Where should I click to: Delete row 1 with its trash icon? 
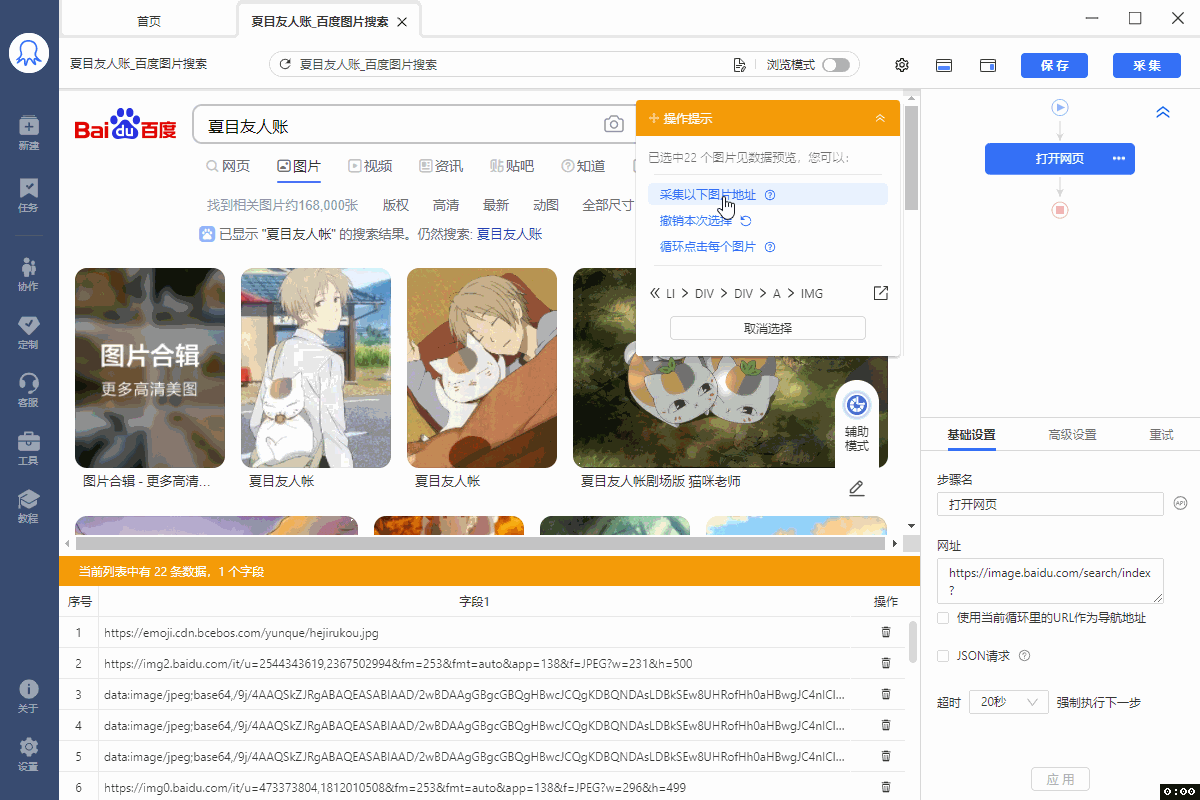click(885, 632)
